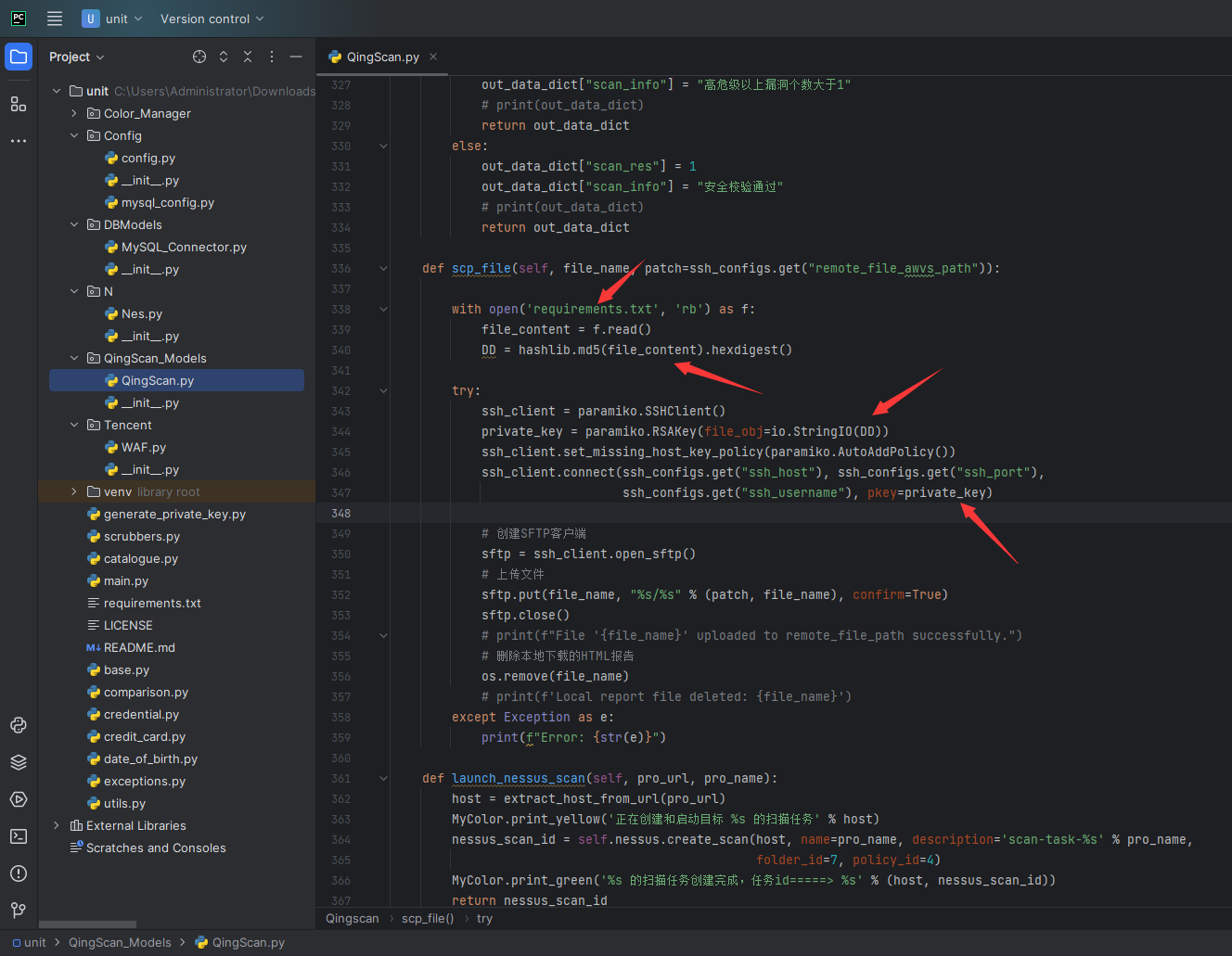Image resolution: width=1232 pixels, height=956 pixels.
Task: Open the Version control dropdown
Action: 212,19
